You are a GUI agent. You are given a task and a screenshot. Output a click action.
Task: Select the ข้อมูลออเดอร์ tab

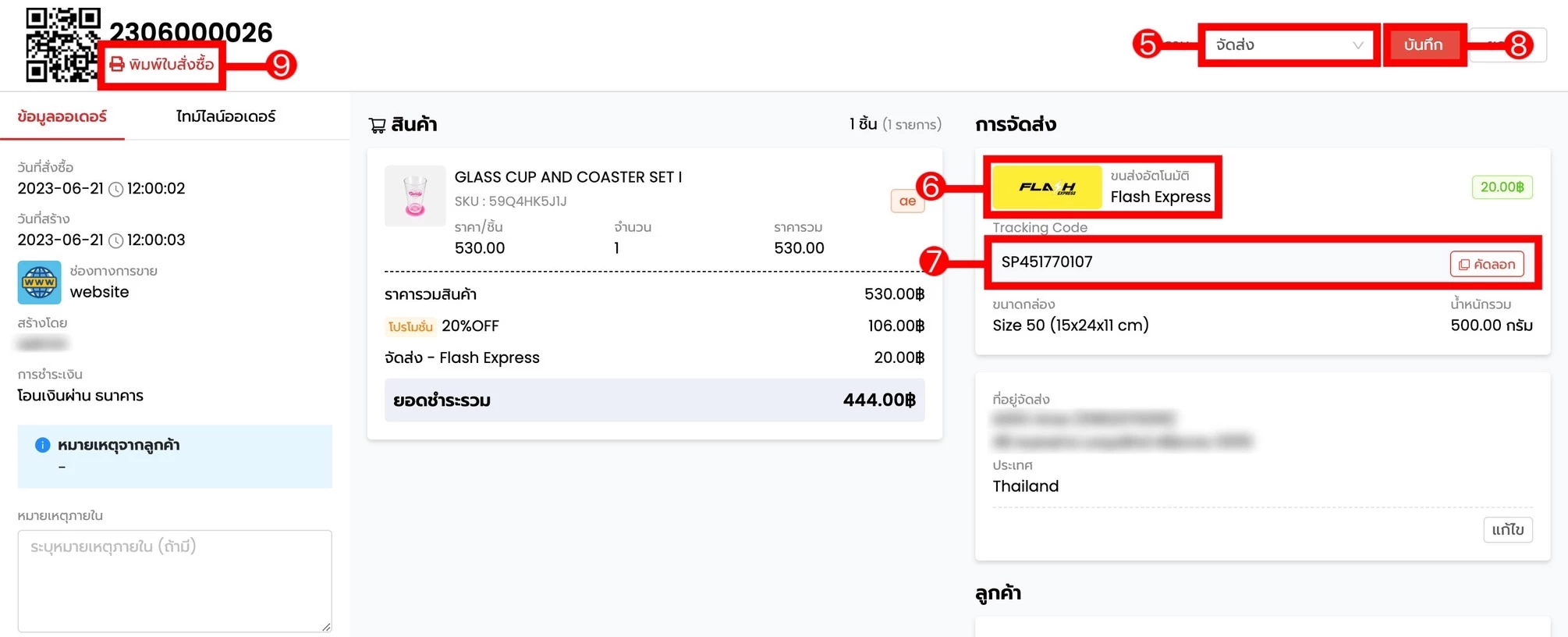(x=62, y=116)
